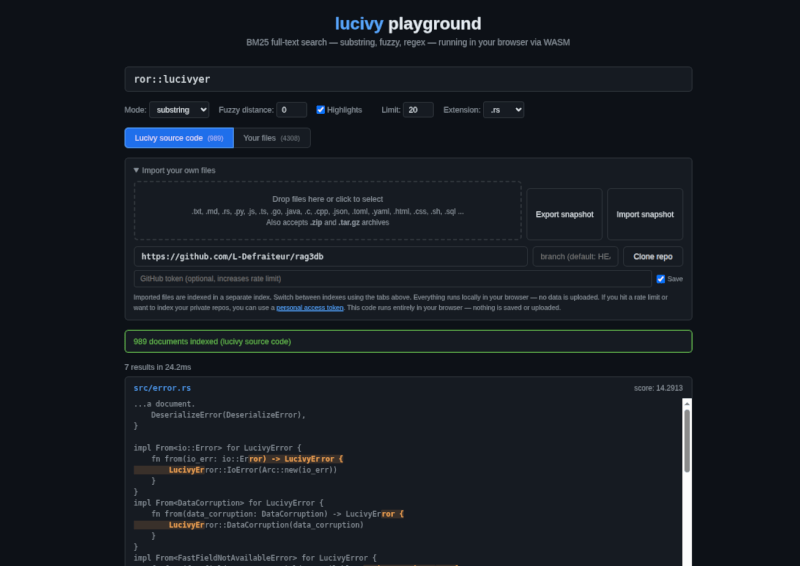Click the search query field containing ror::lucivyer
The height and width of the screenshot is (566, 800).
tap(408, 79)
